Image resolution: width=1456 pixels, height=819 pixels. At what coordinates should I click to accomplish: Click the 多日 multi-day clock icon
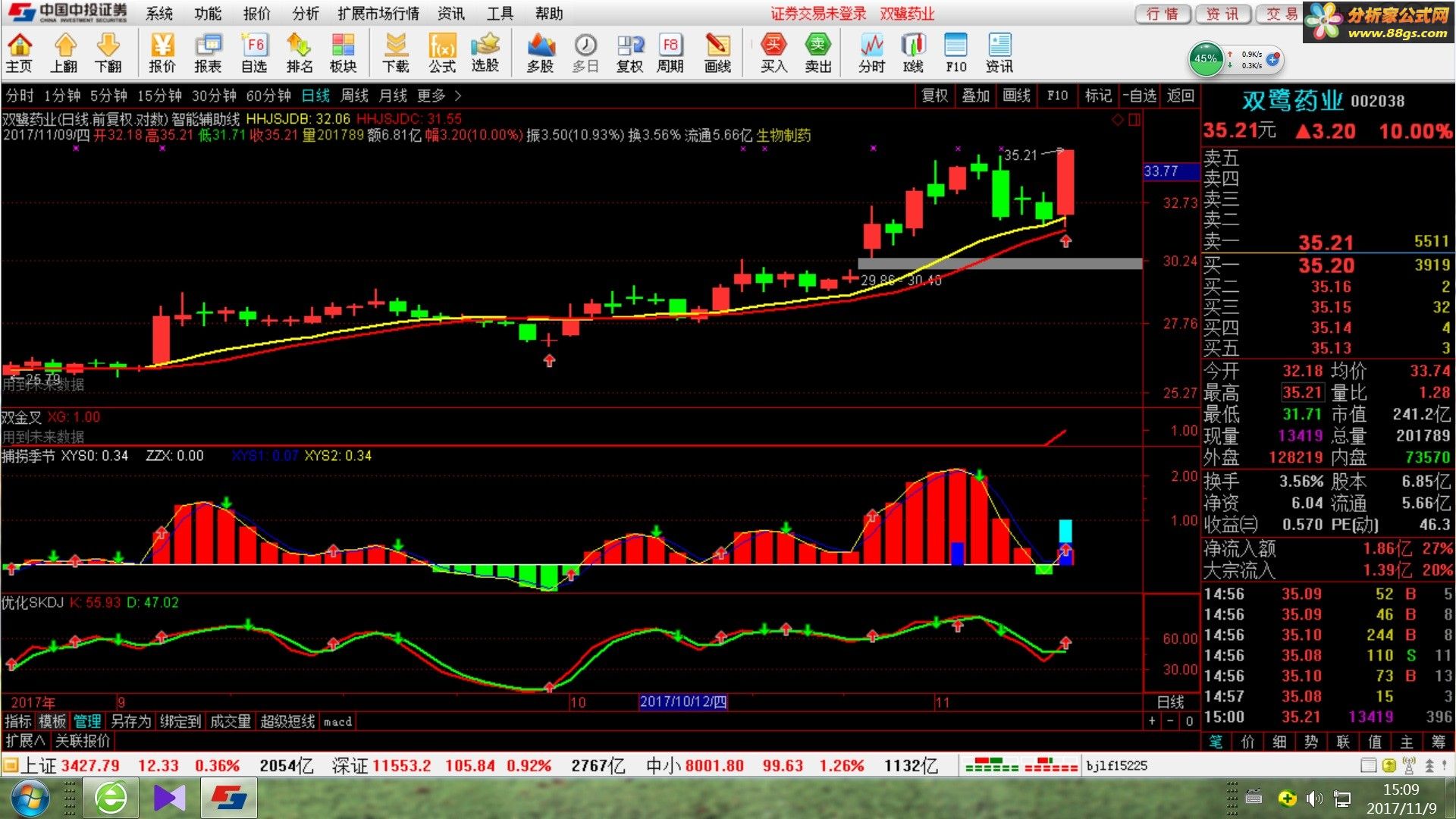585,53
